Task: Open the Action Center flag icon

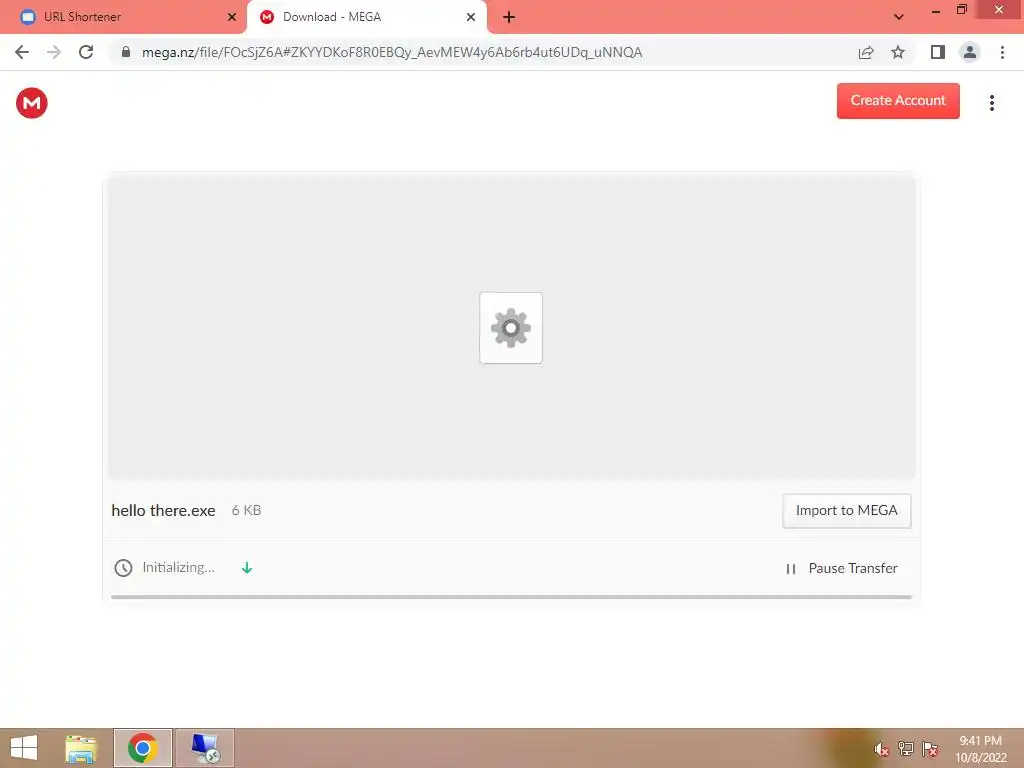Action: point(930,749)
